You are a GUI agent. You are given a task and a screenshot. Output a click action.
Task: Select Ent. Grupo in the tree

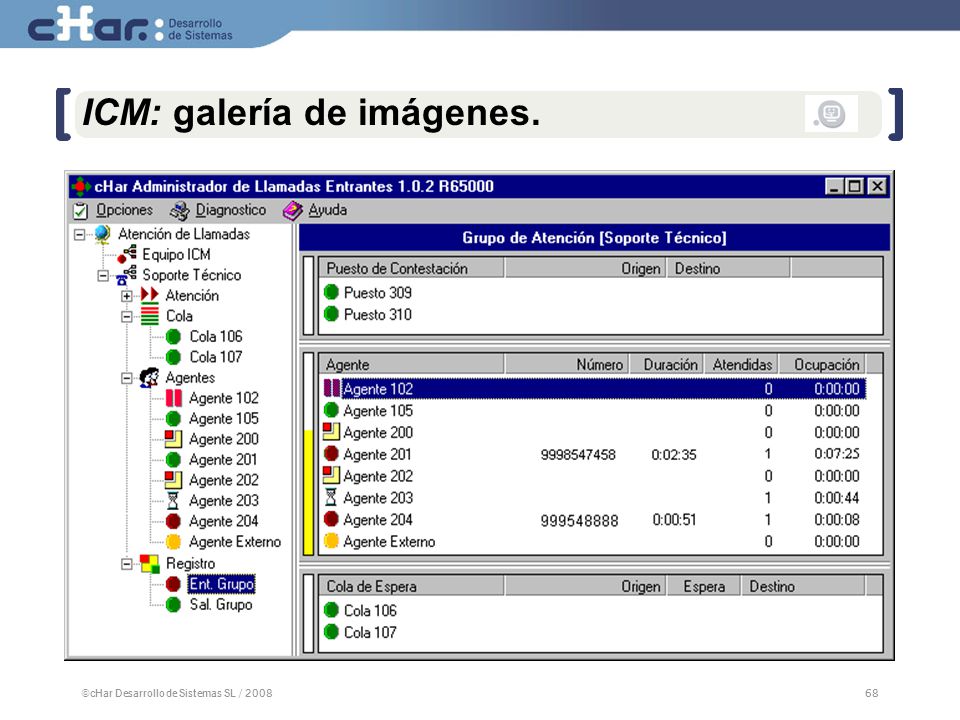221,584
